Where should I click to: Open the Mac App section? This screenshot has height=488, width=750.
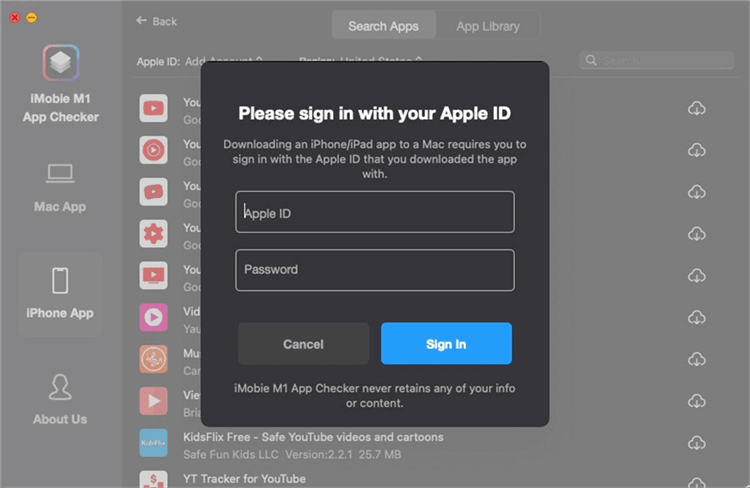60,188
